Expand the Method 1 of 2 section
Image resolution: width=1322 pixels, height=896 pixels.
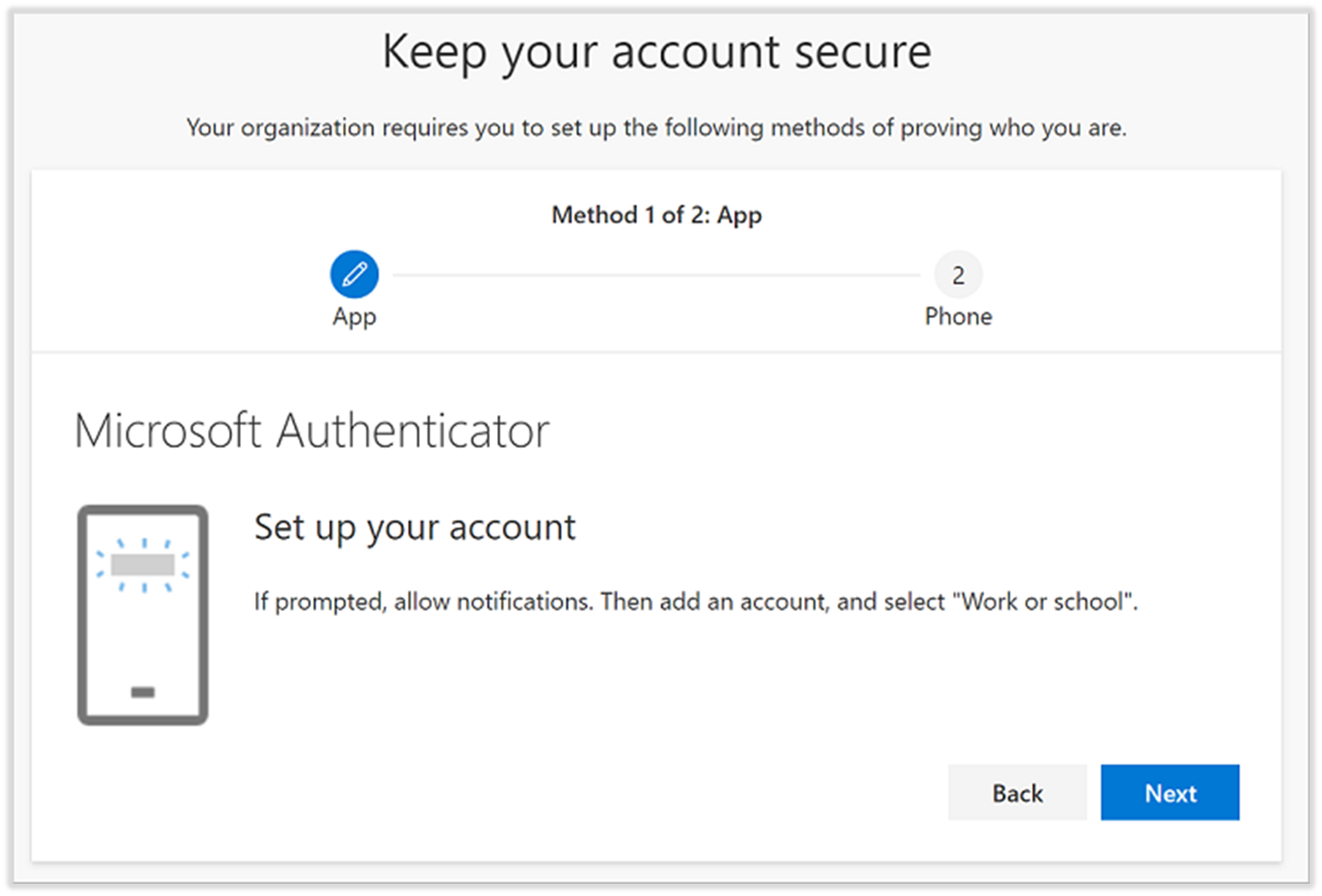pyautogui.click(x=657, y=215)
